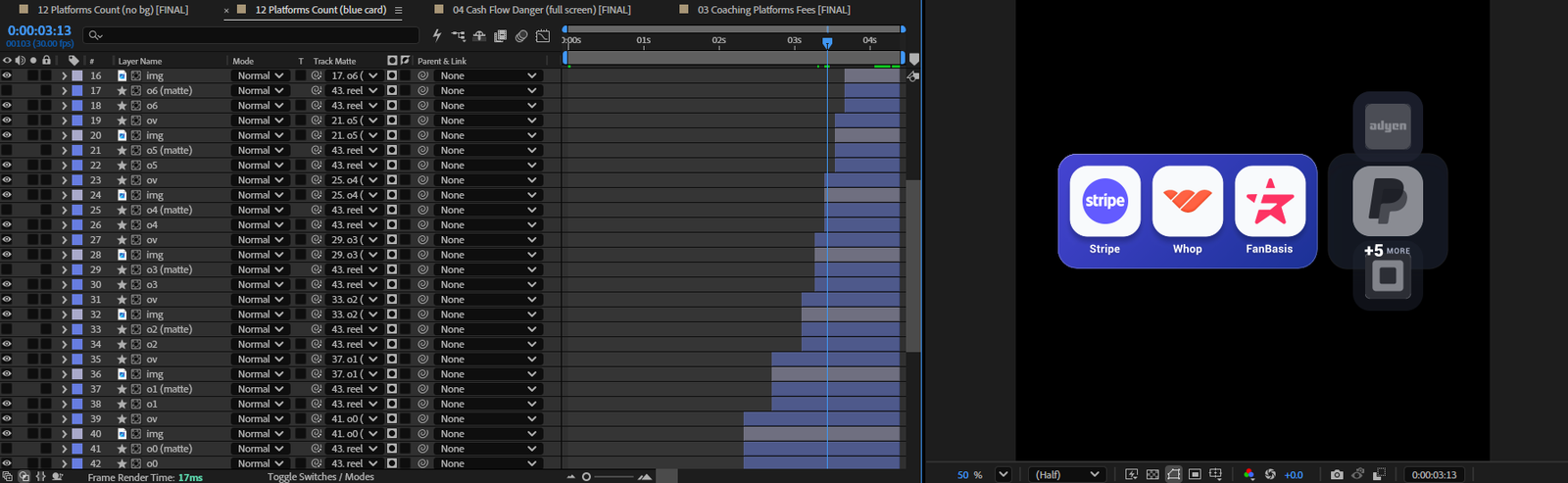Switch to 03 Coaching Platforms Fees tab

[x=774, y=10]
